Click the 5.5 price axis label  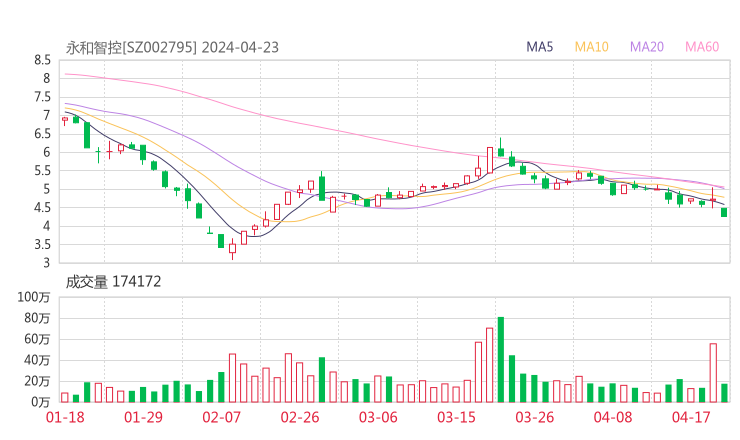point(42,171)
